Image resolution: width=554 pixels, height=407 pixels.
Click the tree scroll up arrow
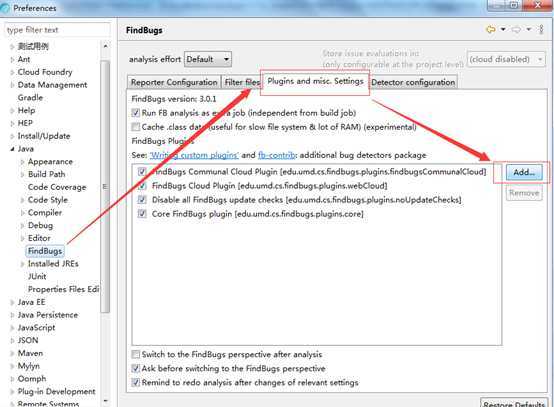pyautogui.click(x=105, y=46)
